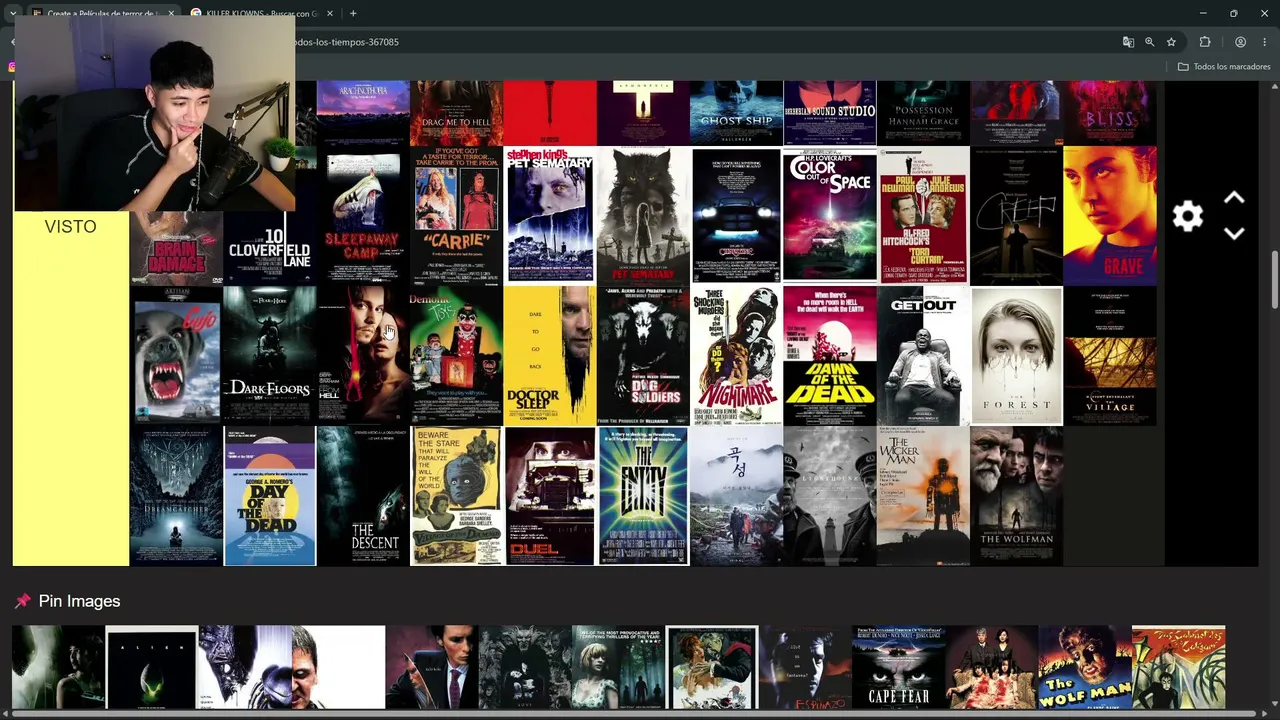Viewport: 1280px width, 720px height.
Task: Select the Drag Me to Hell poster
Action: point(456,113)
